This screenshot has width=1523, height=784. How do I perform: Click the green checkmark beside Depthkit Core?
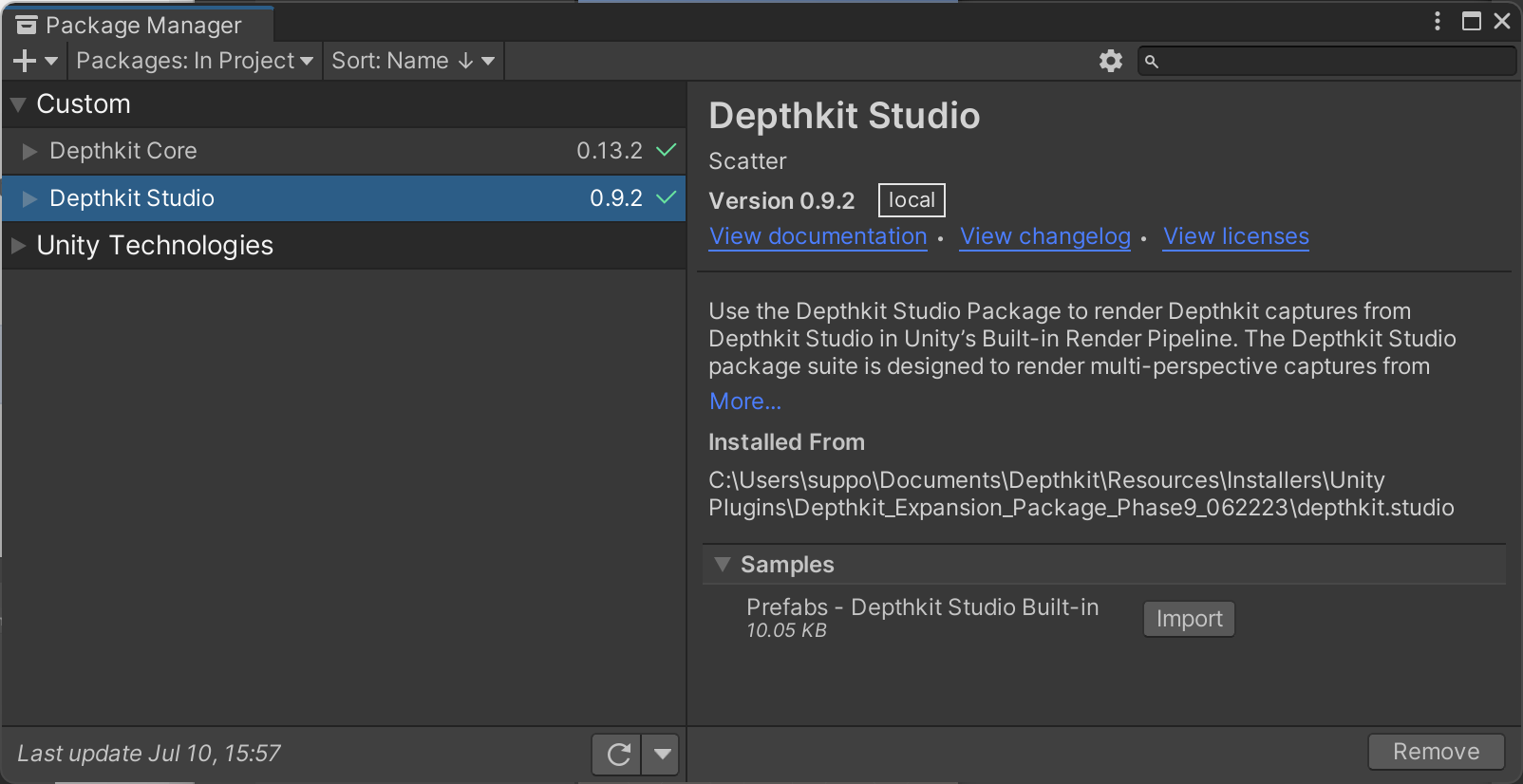point(667,150)
